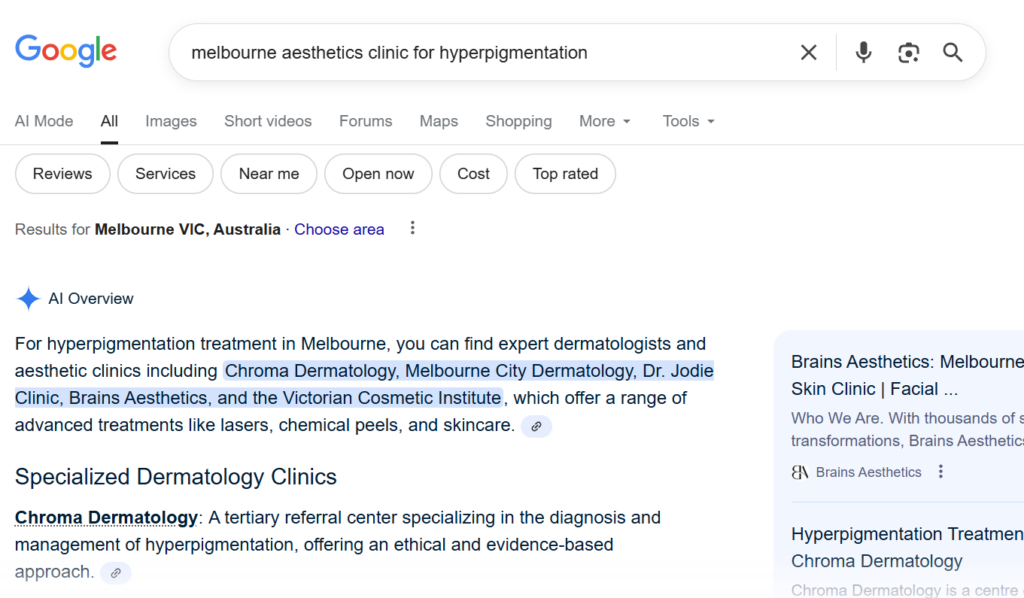Open the Chroma Dermatology bold link
Screen dimensions: 1024x598
[x=106, y=518]
